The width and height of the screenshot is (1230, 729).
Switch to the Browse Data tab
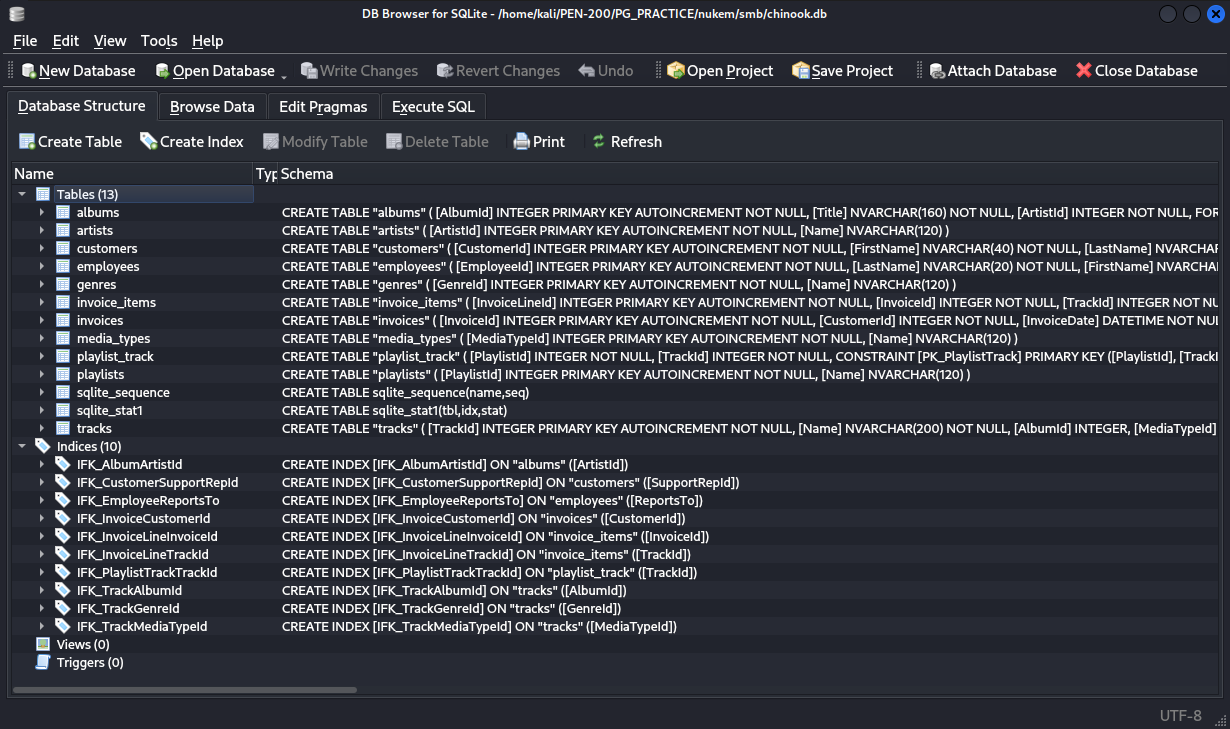pos(212,107)
